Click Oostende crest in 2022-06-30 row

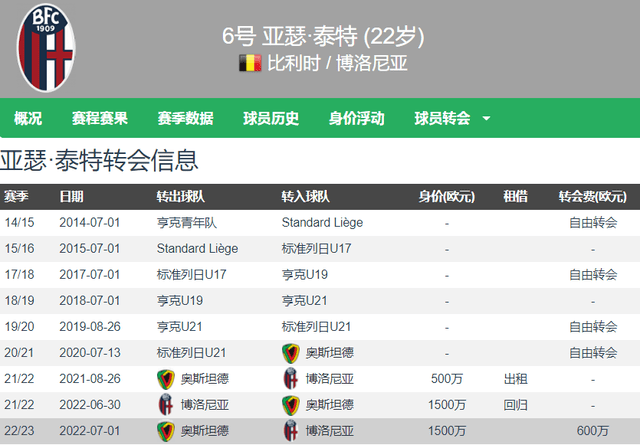click(x=291, y=405)
